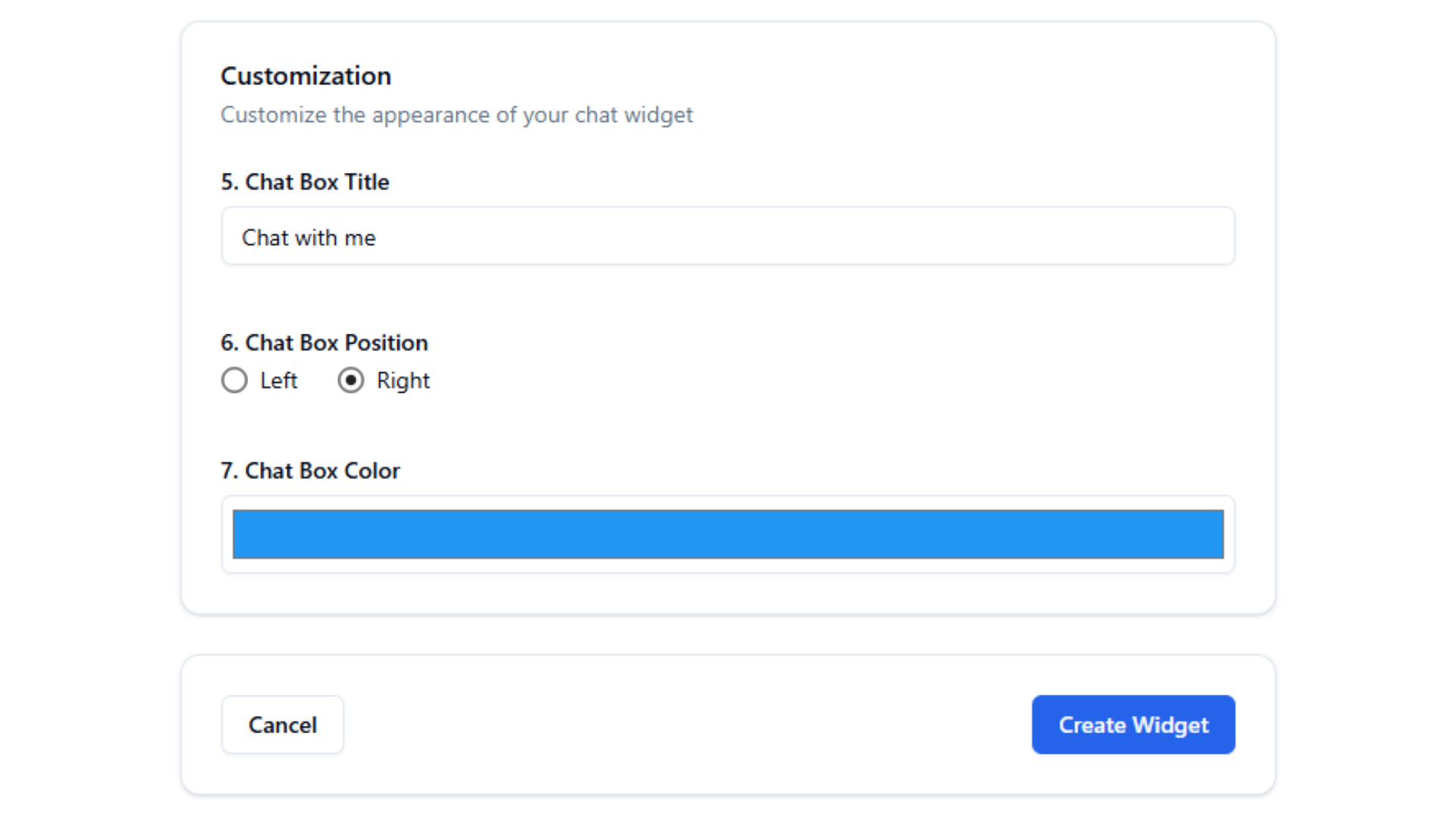Click the Right radio label text

tap(403, 380)
